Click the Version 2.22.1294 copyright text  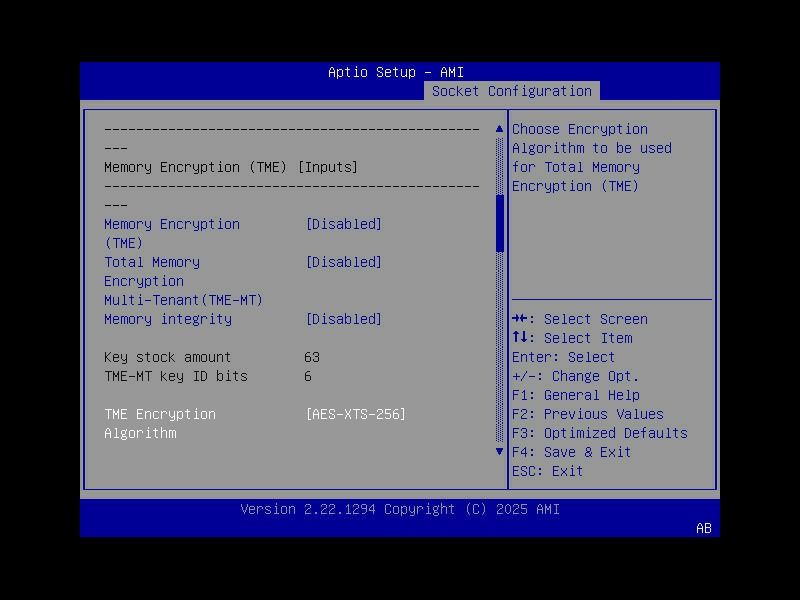pos(399,509)
